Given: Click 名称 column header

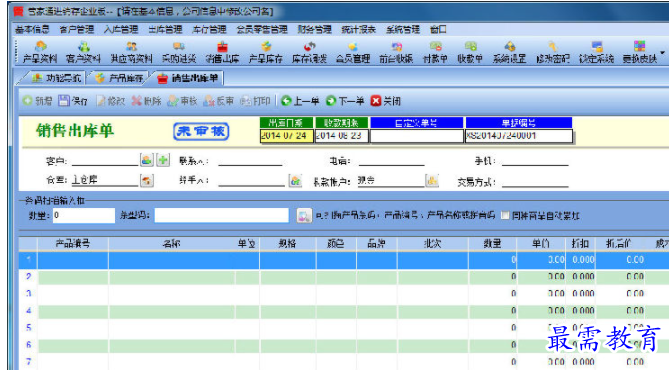Looking at the screenshot, I should coord(172,244).
